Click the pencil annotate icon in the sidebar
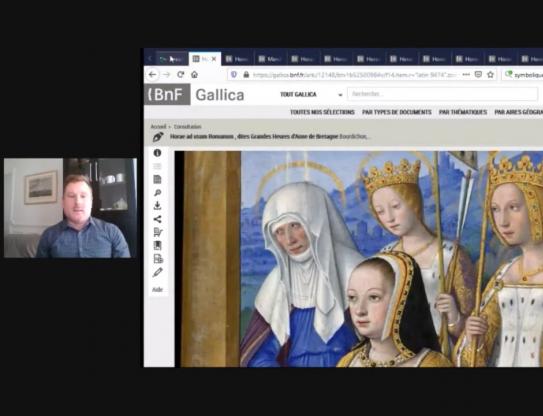 157,272
